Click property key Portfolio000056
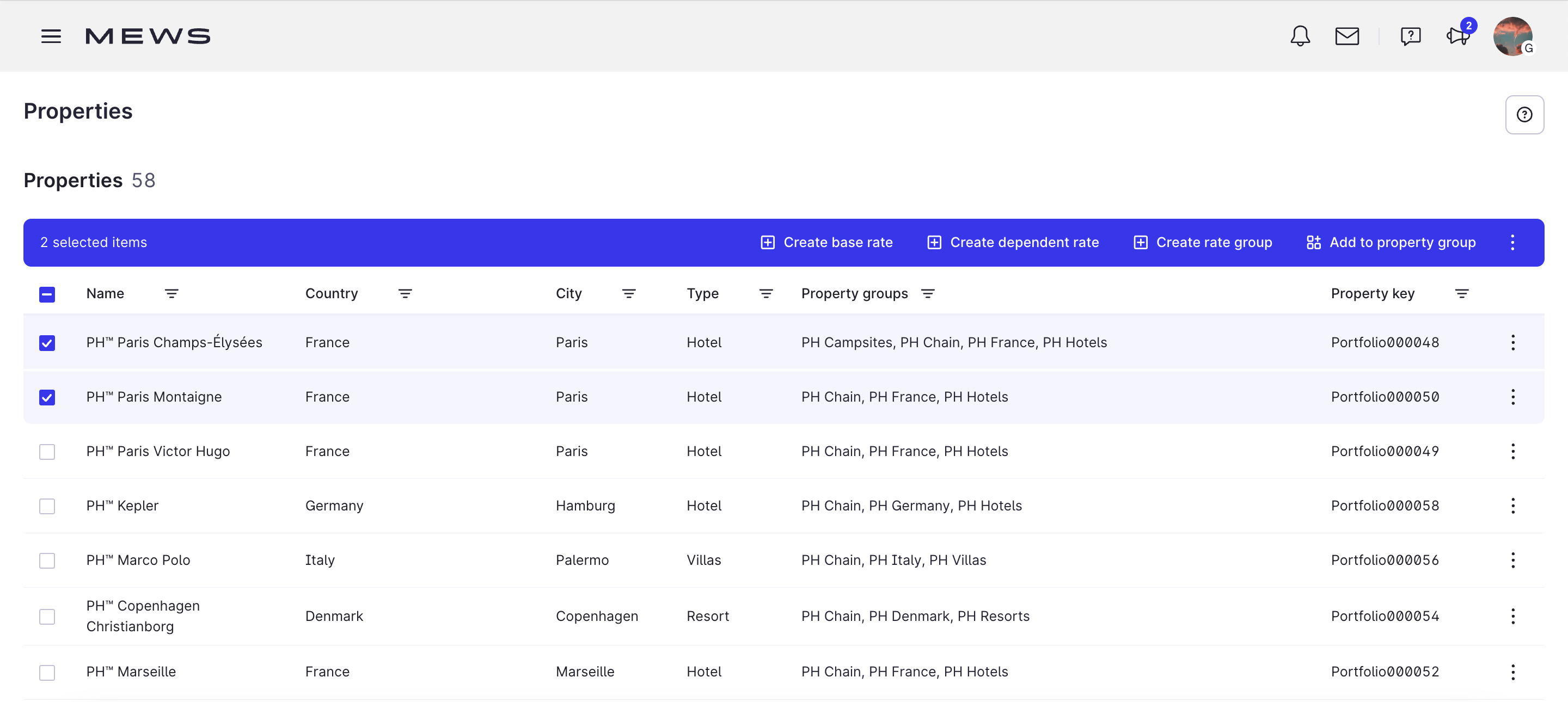This screenshot has height=702, width=1568. (1385, 561)
